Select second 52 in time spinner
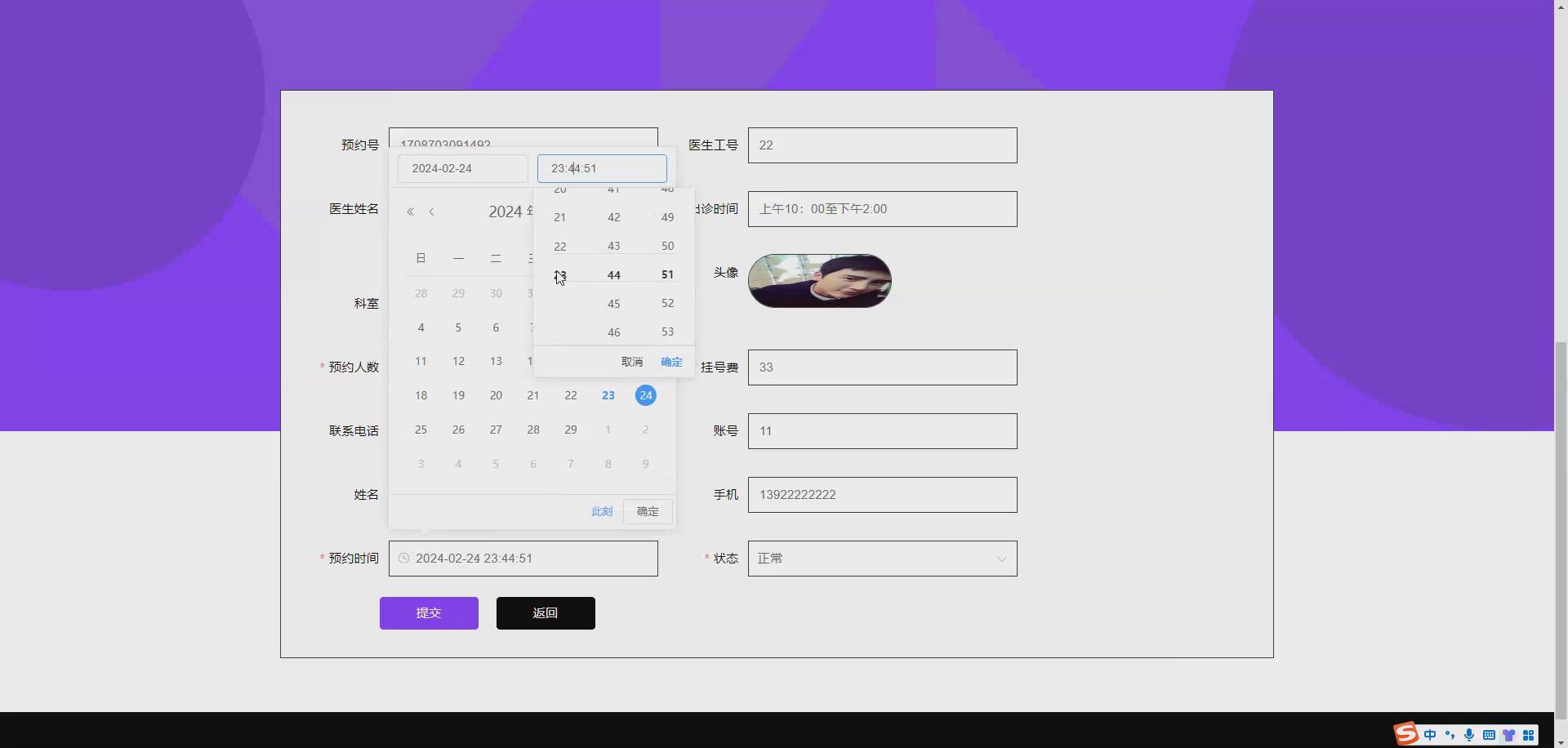This screenshot has width=1568, height=748. pos(668,303)
